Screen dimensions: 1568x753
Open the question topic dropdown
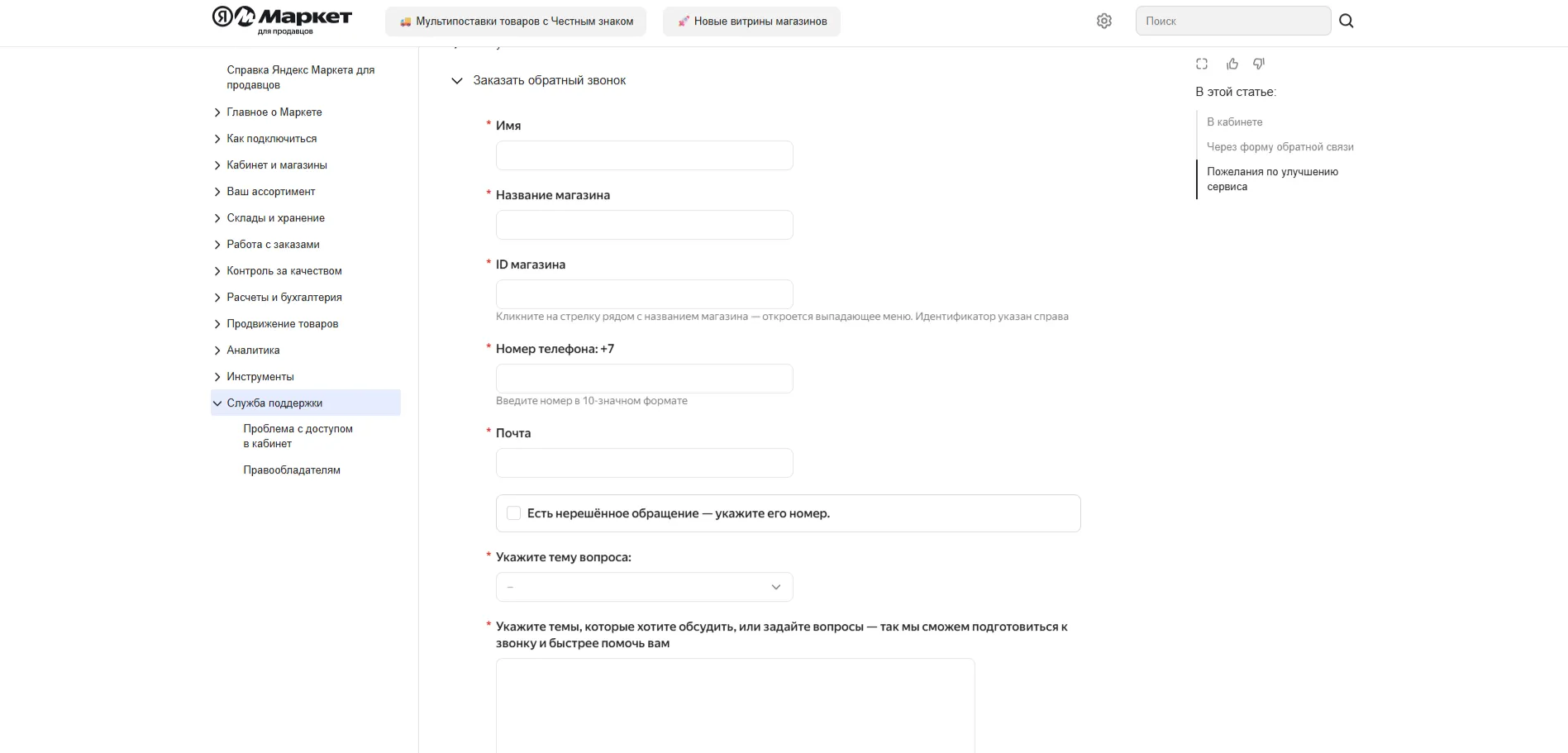click(644, 587)
